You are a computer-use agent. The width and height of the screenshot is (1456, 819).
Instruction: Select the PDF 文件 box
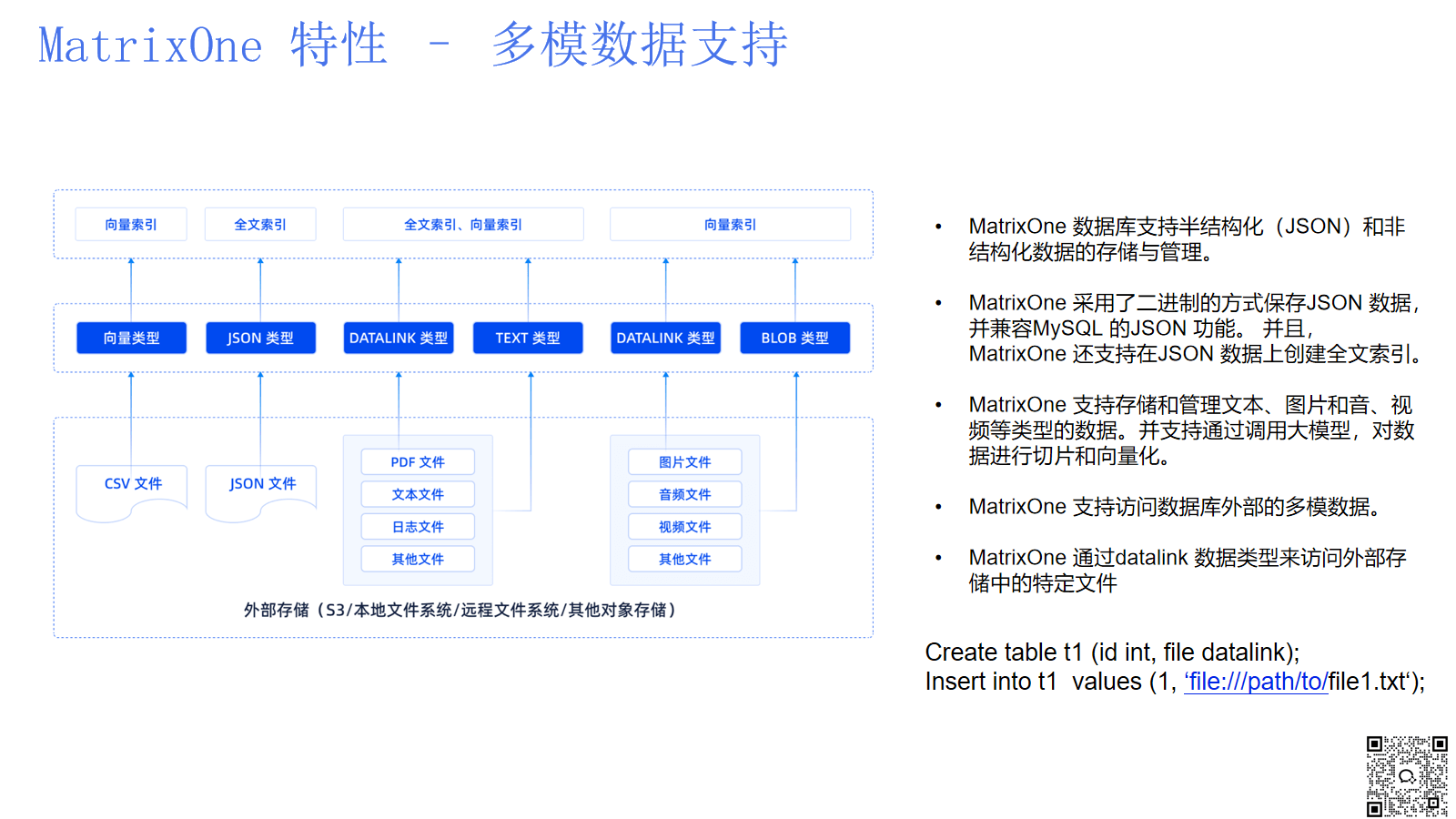tap(418, 462)
